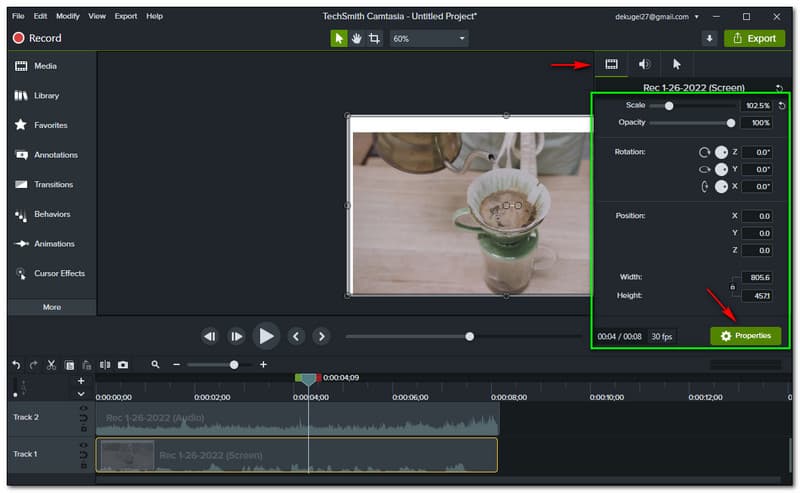Toggle visibility eye for Track 2
The height and width of the screenshot is (493, 800).
tap(82, 408)
